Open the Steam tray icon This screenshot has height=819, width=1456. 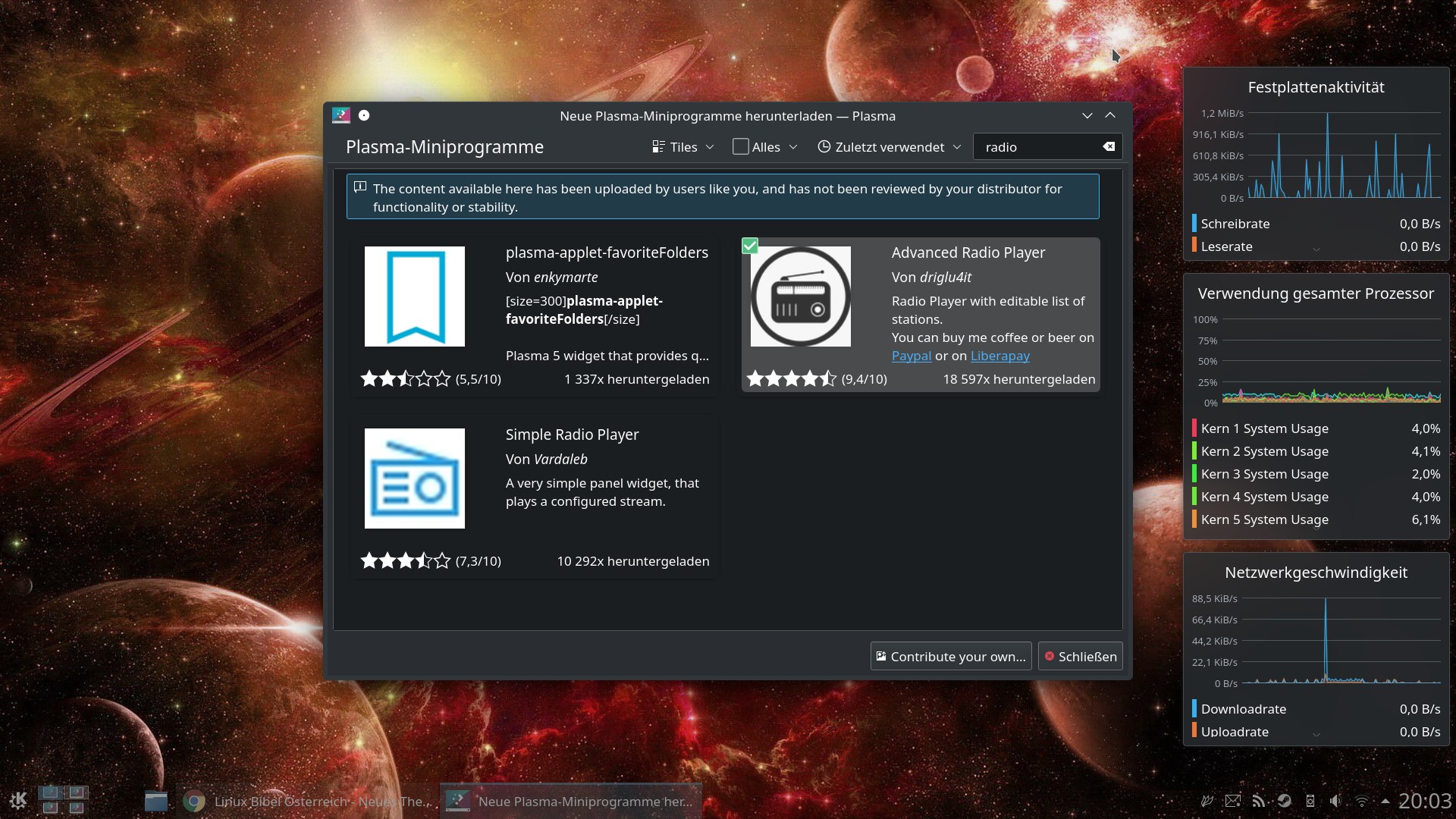(x=1285, y=801)
